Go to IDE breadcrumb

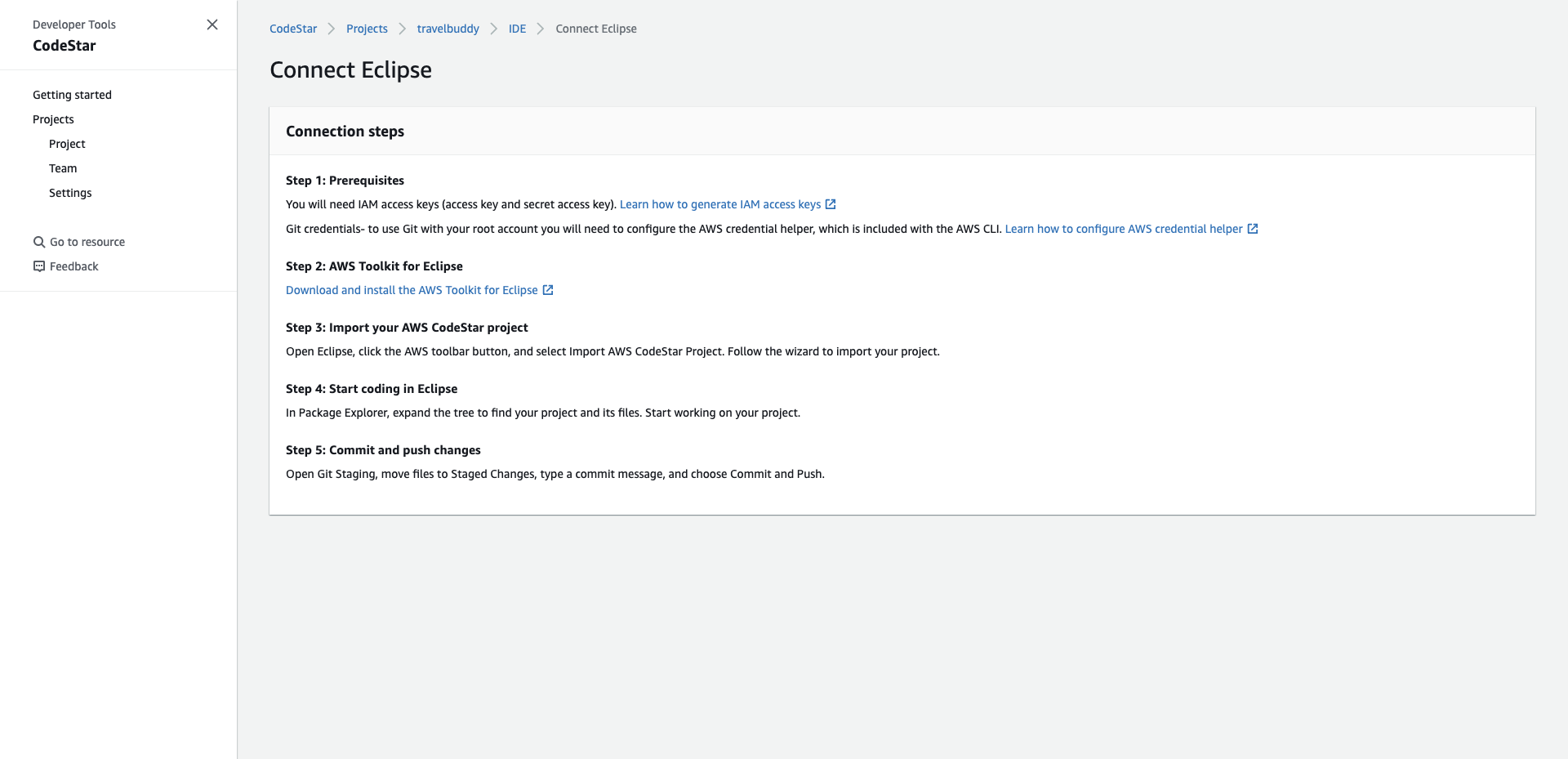pos(517,29)
